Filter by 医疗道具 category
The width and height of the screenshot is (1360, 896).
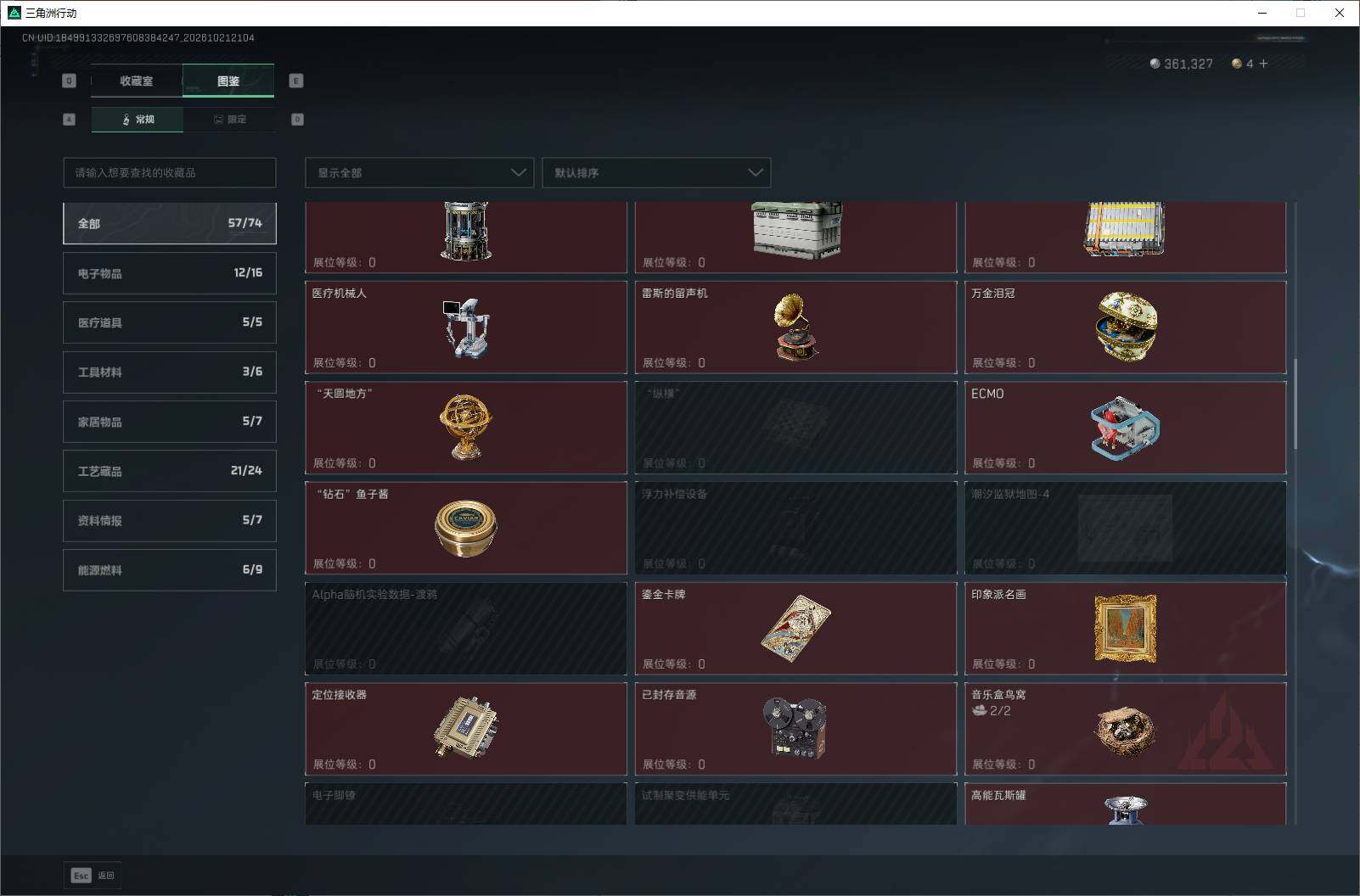(x=170, y=322)
